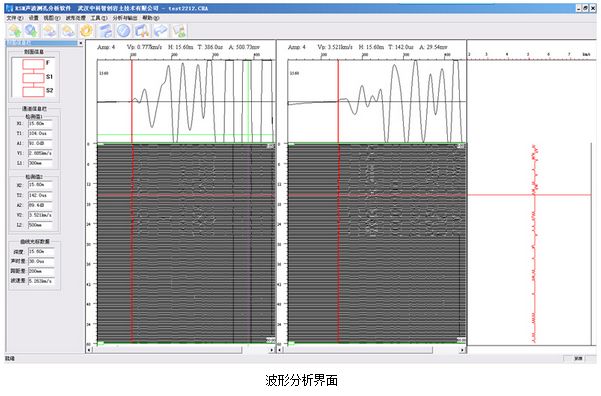Click the first toolbar icon with green arrow
The width and height of the screenshot is (601, 396).
point(15,31)
